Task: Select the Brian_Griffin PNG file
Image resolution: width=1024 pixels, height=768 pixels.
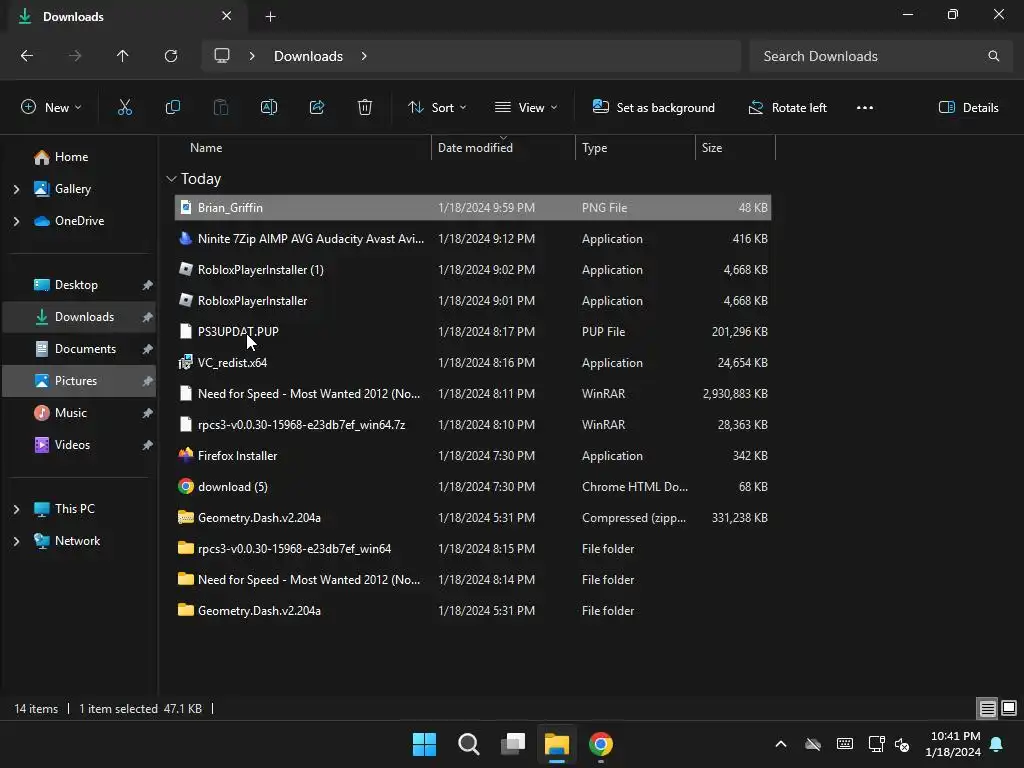Action: pos(473,208)
